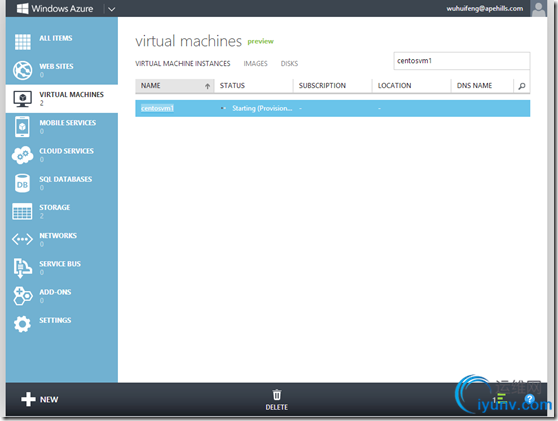Viewport: 558px width, 421px height.
Task: Open the centosvm1 virtual machine link
Action: (x=157, y=108)
